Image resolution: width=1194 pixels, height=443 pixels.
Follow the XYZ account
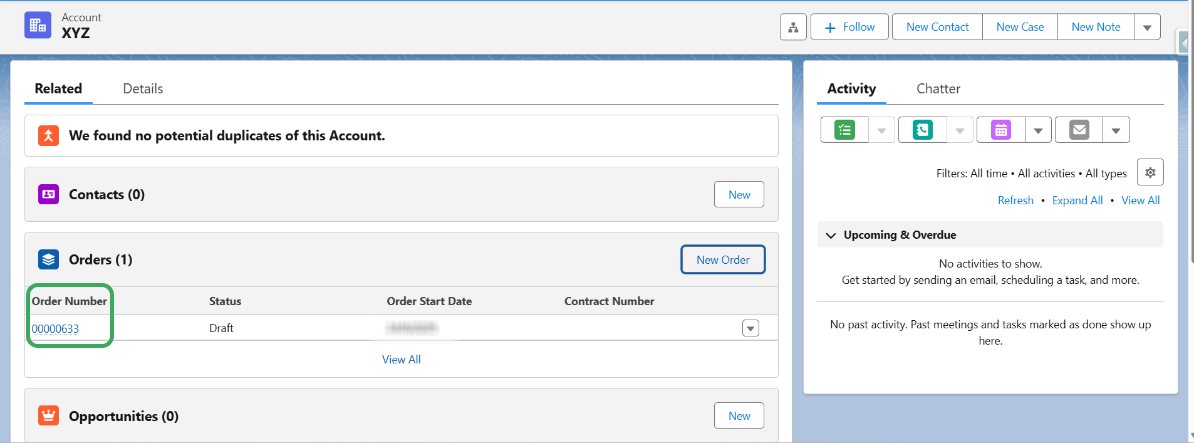(849, 28)
